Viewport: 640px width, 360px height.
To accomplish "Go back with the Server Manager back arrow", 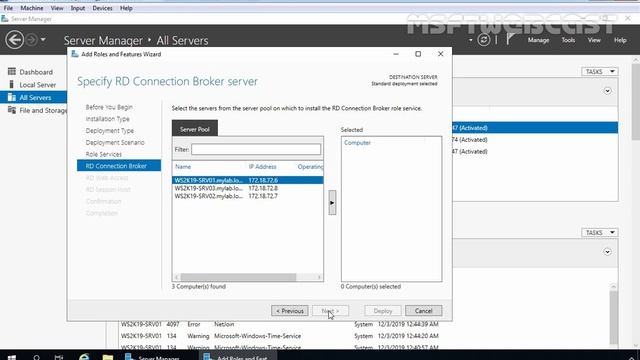I will (15, 40).
